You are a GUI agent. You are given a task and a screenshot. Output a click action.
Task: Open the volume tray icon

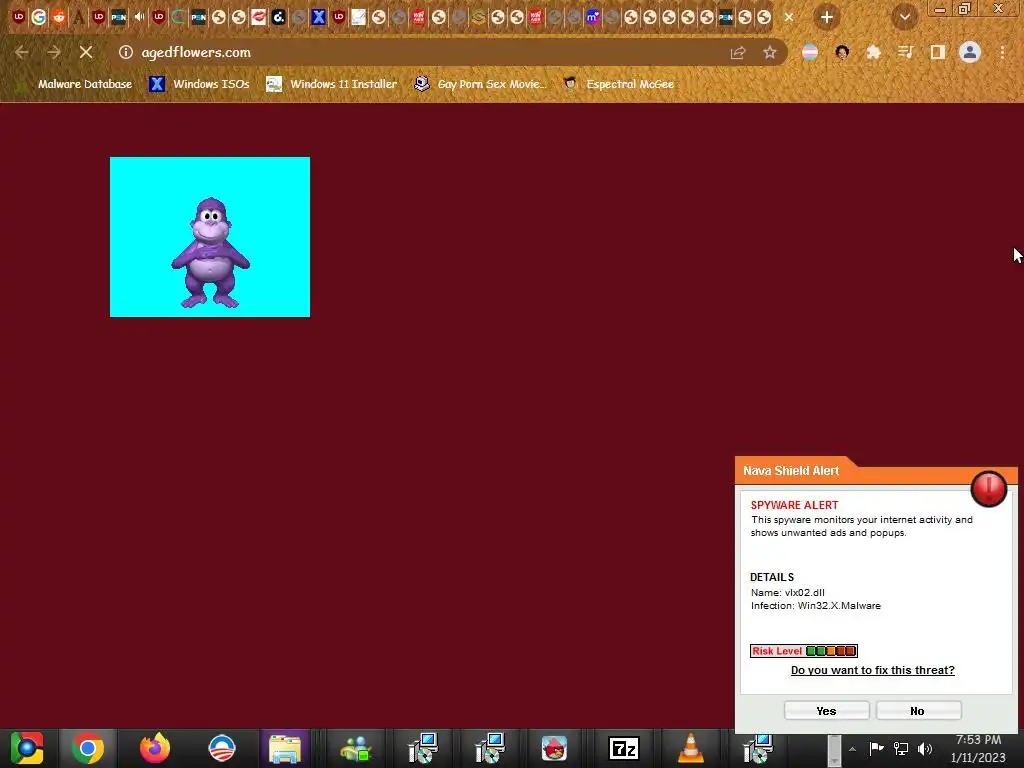coord(924,748)
